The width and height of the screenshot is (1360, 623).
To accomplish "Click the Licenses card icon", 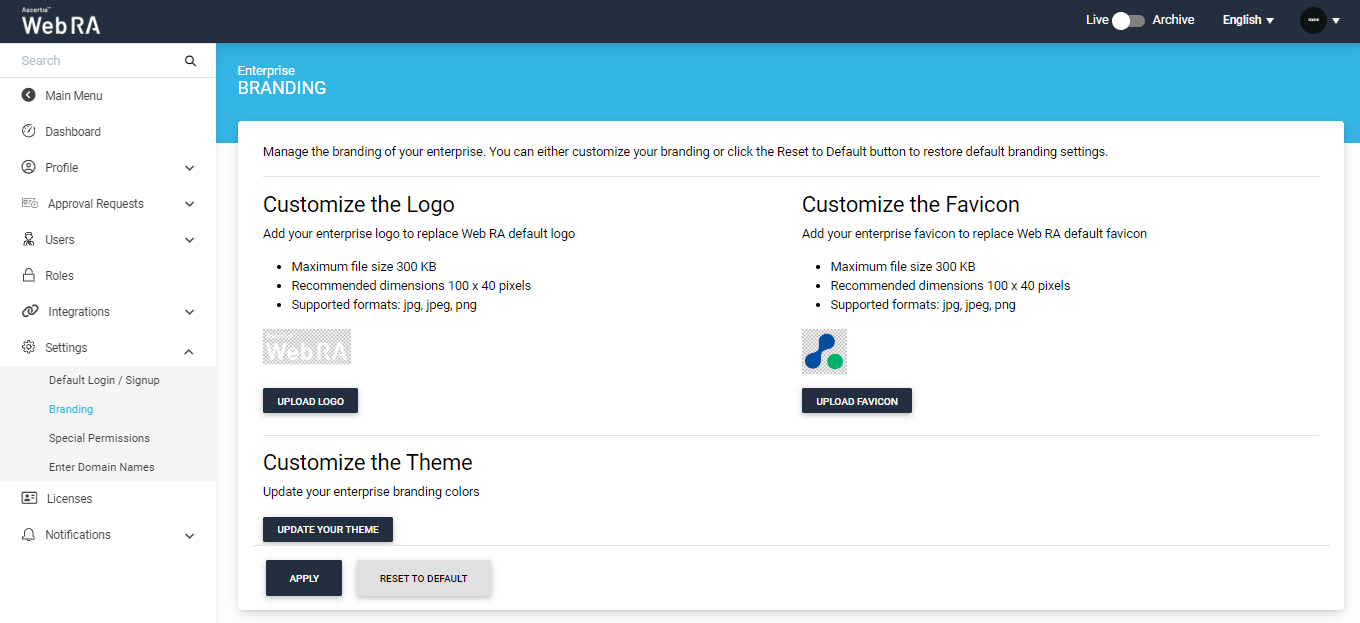I will coord(30,499).
